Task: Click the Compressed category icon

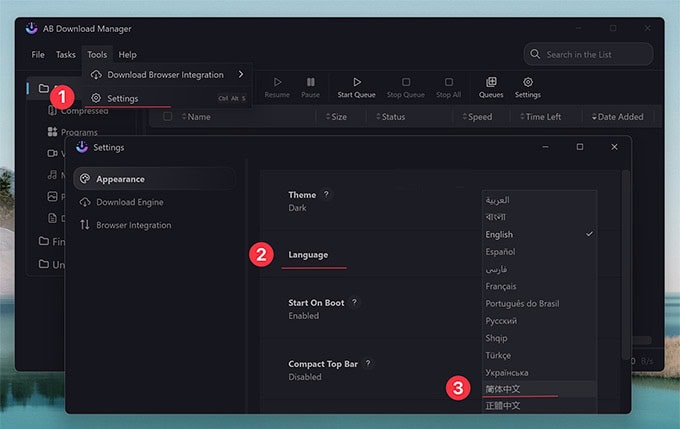Action: coord(52,111)
